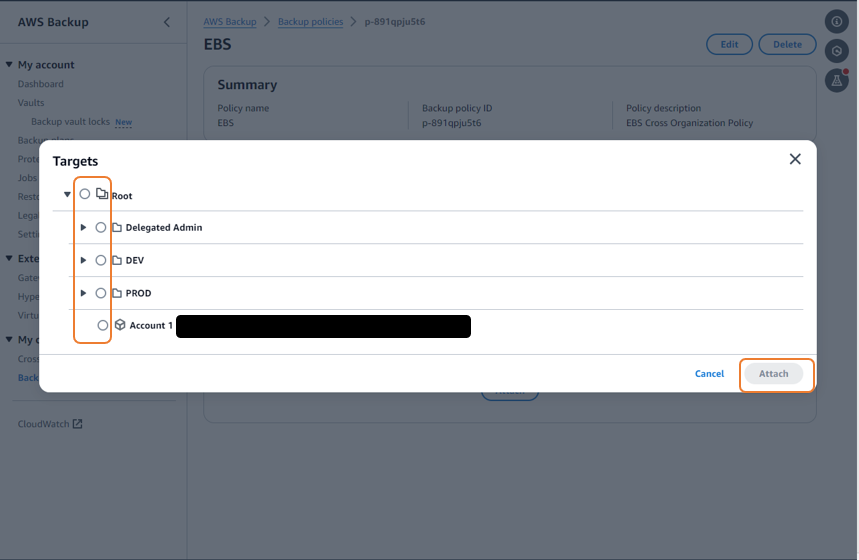This screenshot has width=859, height=560.
Task: Click the Delegated Admin folder icon
Action: point(117,227)
